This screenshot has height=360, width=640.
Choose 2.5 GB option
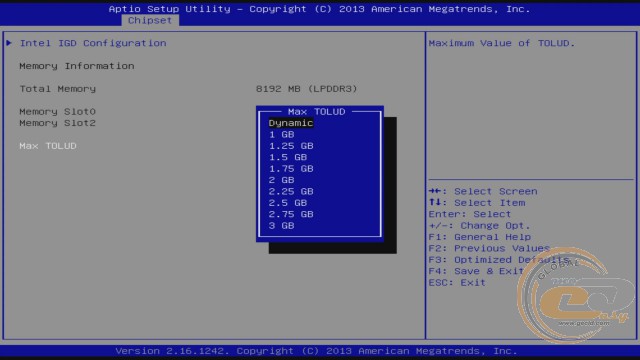coord(288,203)
